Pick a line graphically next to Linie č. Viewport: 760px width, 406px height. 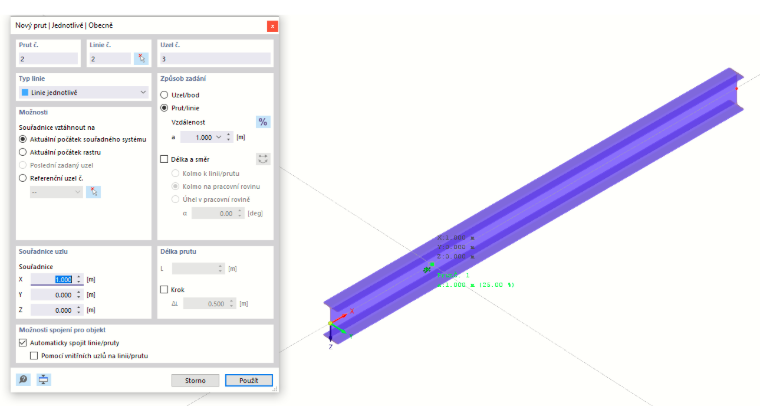[x=141, y=59]
